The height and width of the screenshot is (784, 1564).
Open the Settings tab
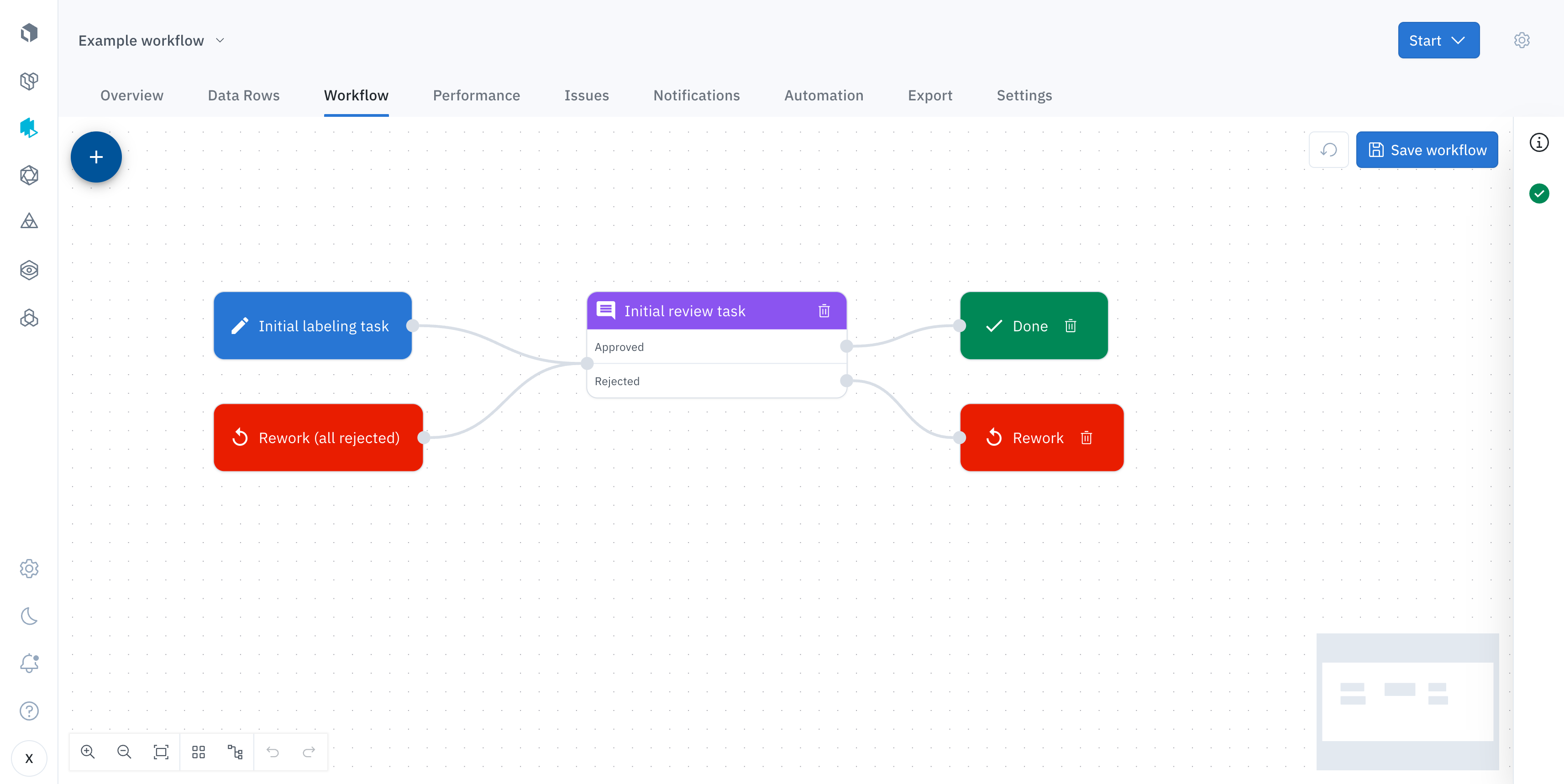pos(1024,96)
